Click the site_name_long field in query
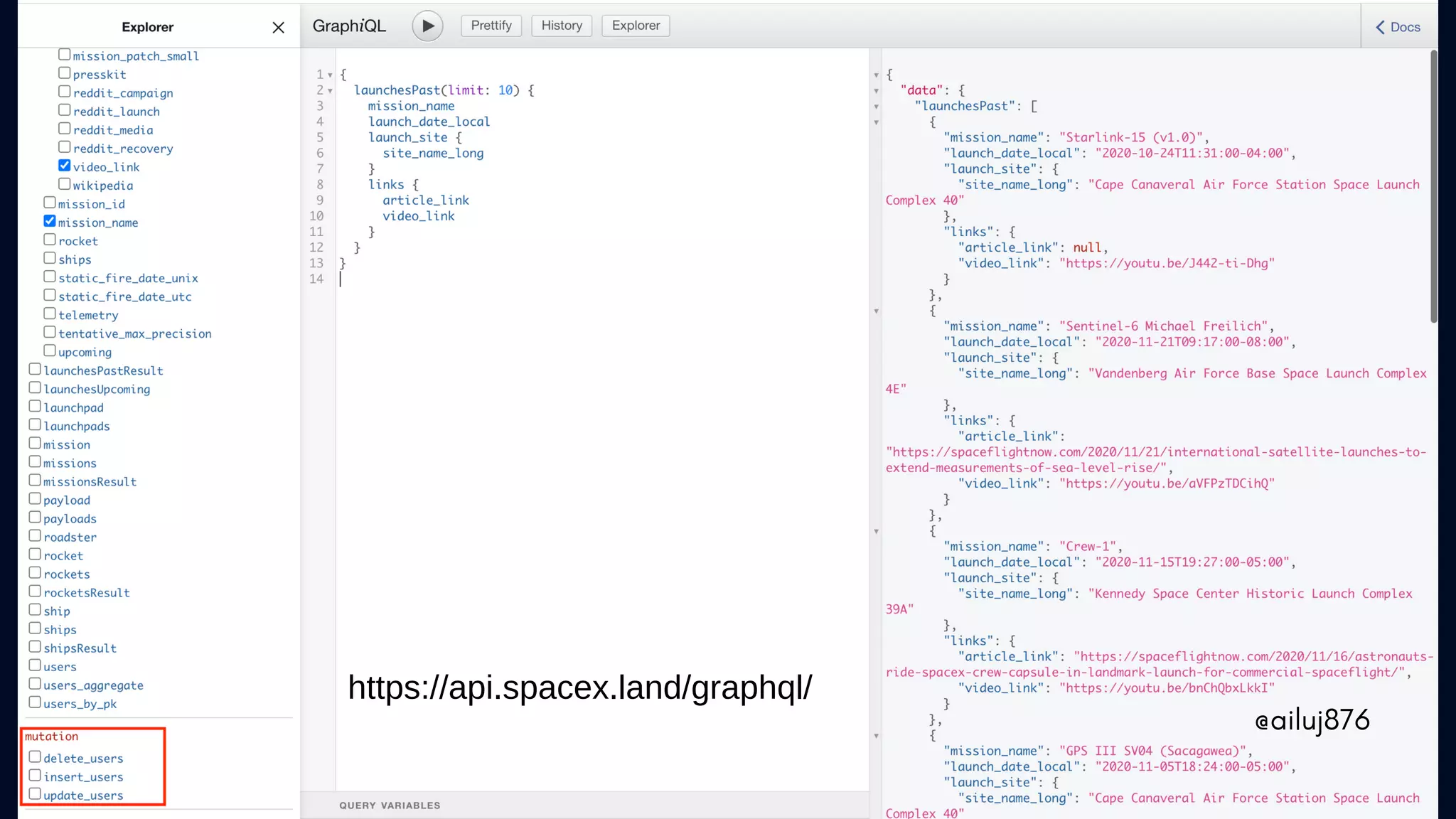 [x=433, y=154]
